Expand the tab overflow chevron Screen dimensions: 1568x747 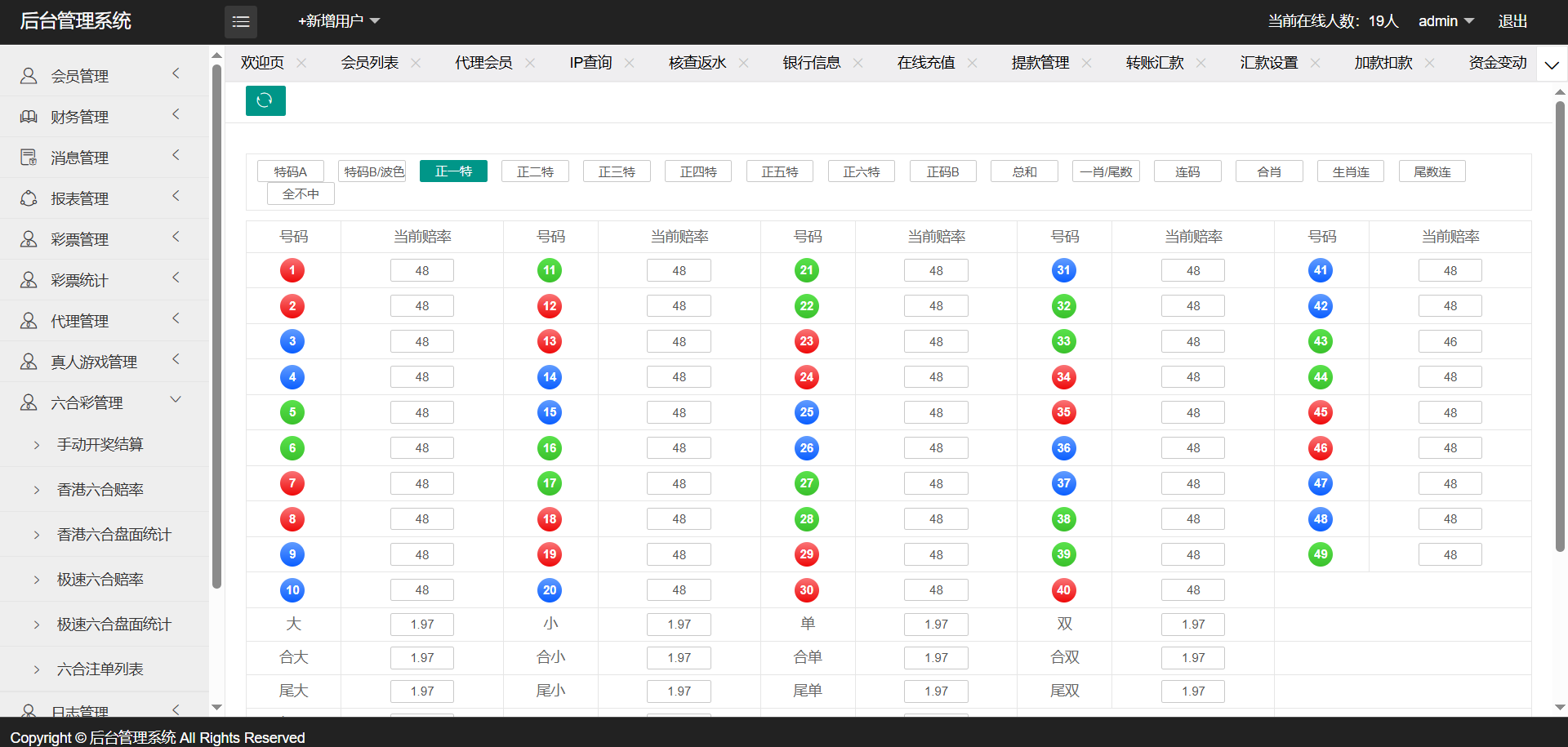tap(1552, 64)
